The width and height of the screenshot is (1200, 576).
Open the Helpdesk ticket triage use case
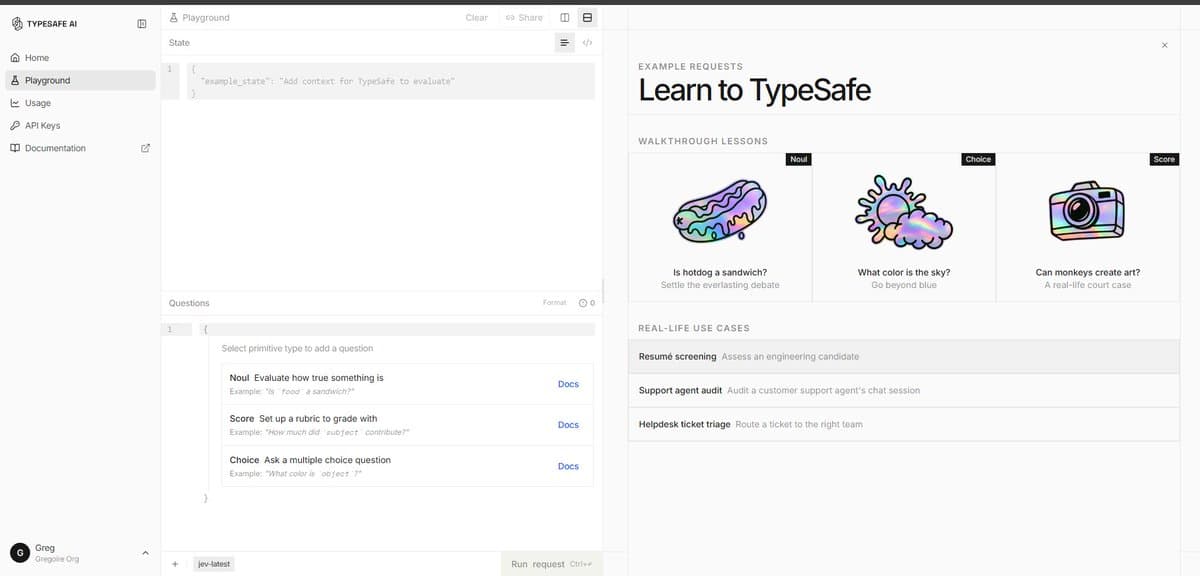(x=904, y=424)
